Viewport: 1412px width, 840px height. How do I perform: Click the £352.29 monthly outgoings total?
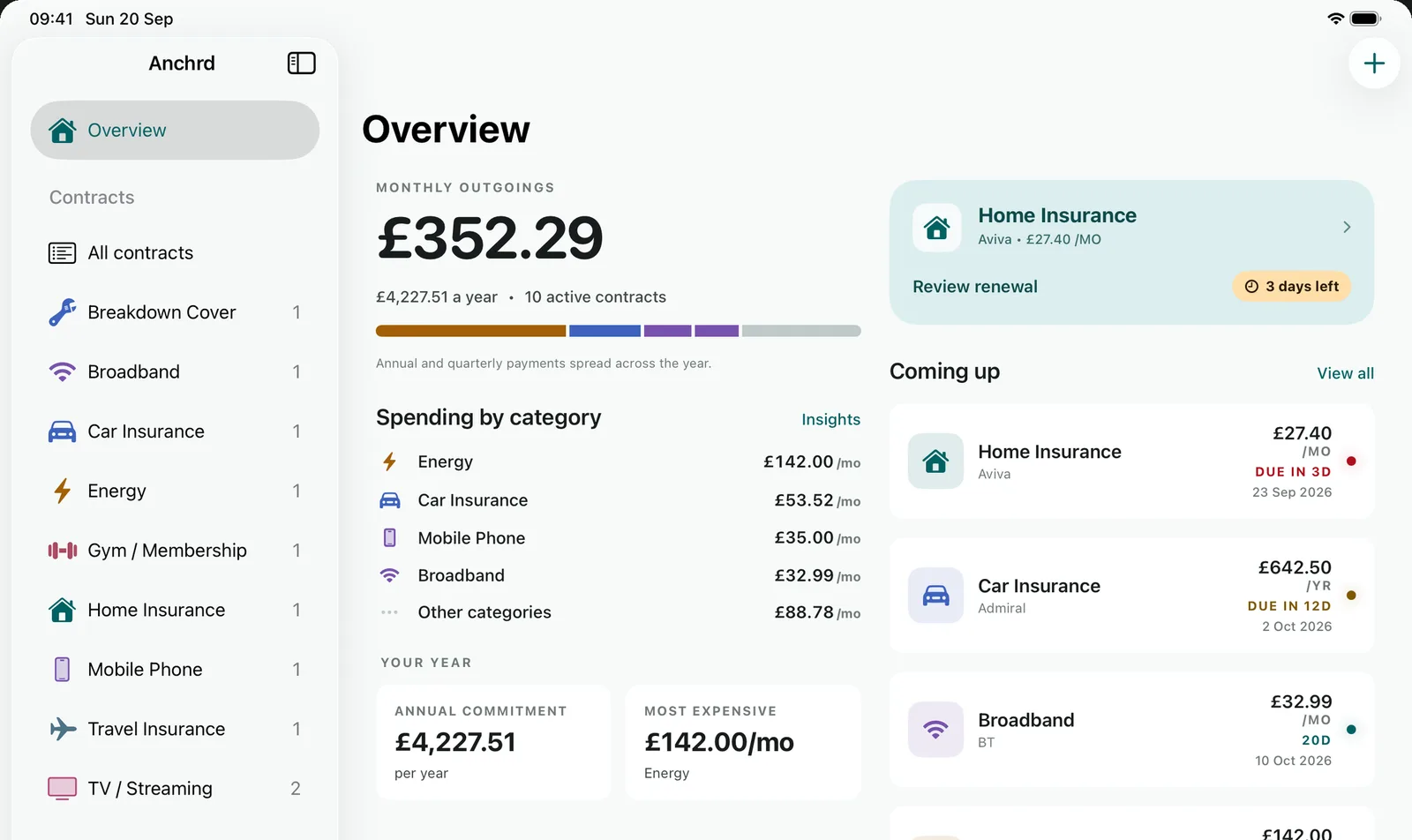pyautogui.click(x=490, y=238)
